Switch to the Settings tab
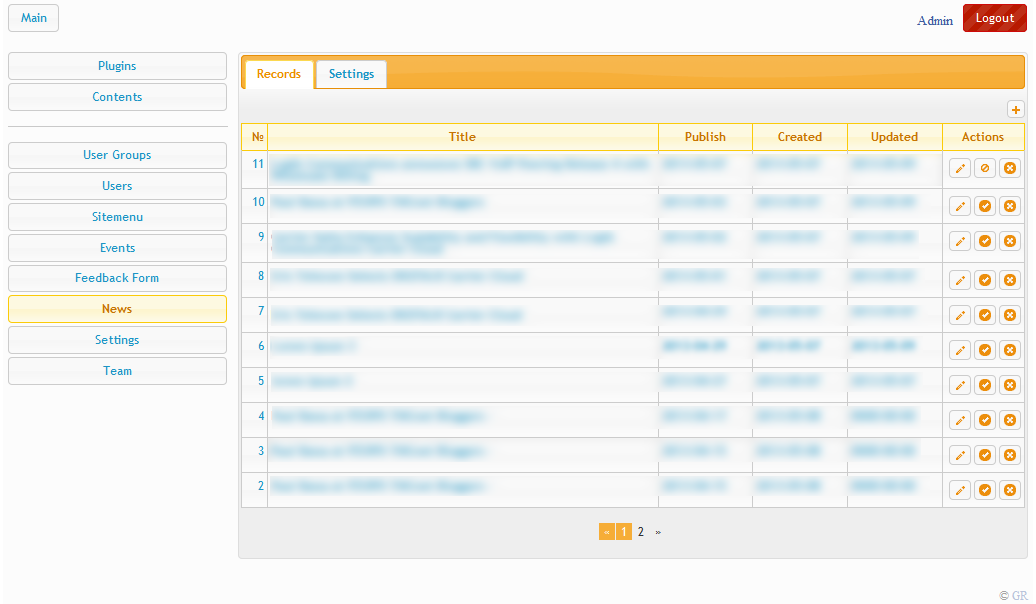This screenshot has height=604, width=1036. (x=351, y=74)
